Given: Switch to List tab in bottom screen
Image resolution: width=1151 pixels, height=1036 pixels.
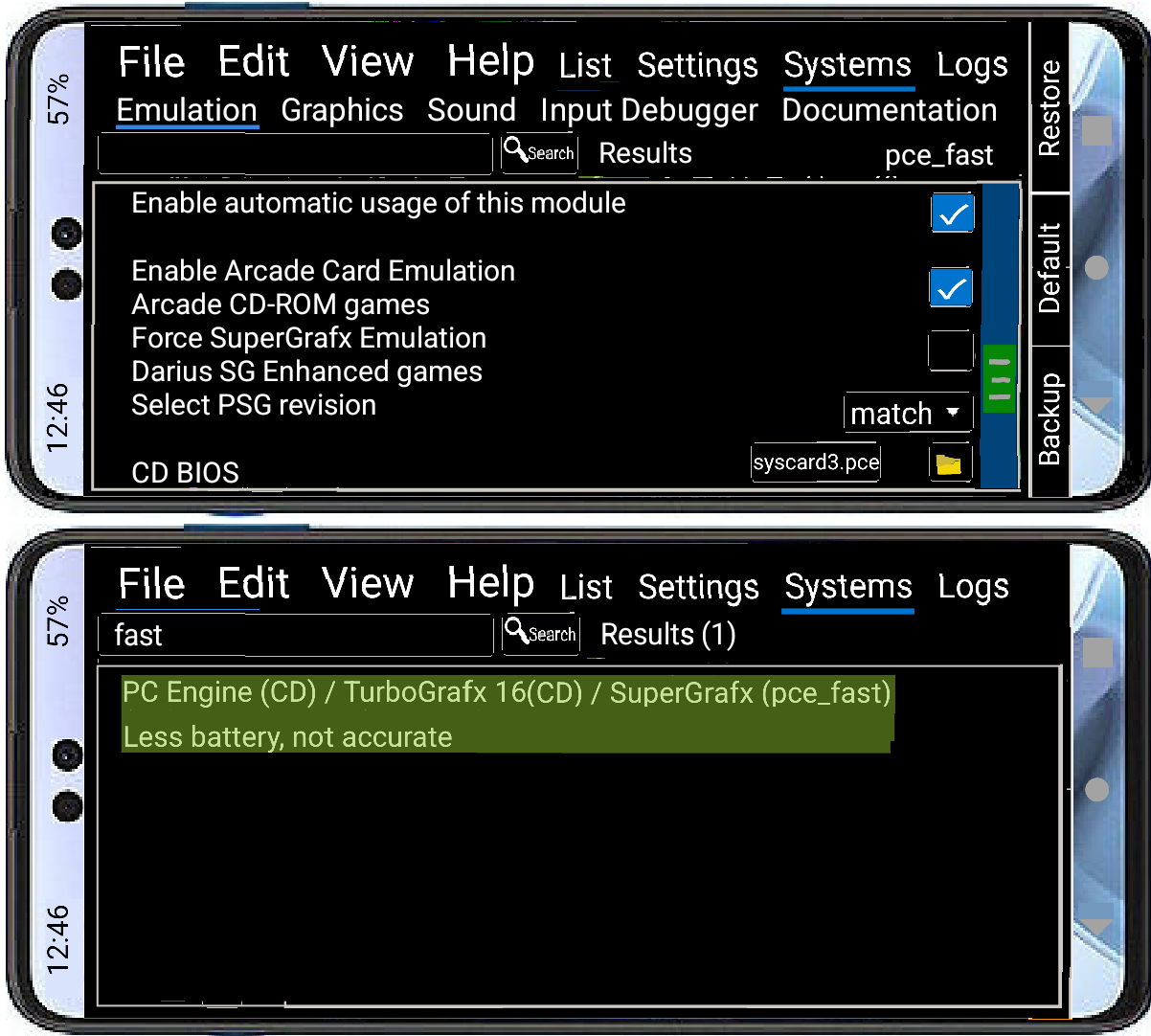Looking at the screenshot, I should [586, 588].
